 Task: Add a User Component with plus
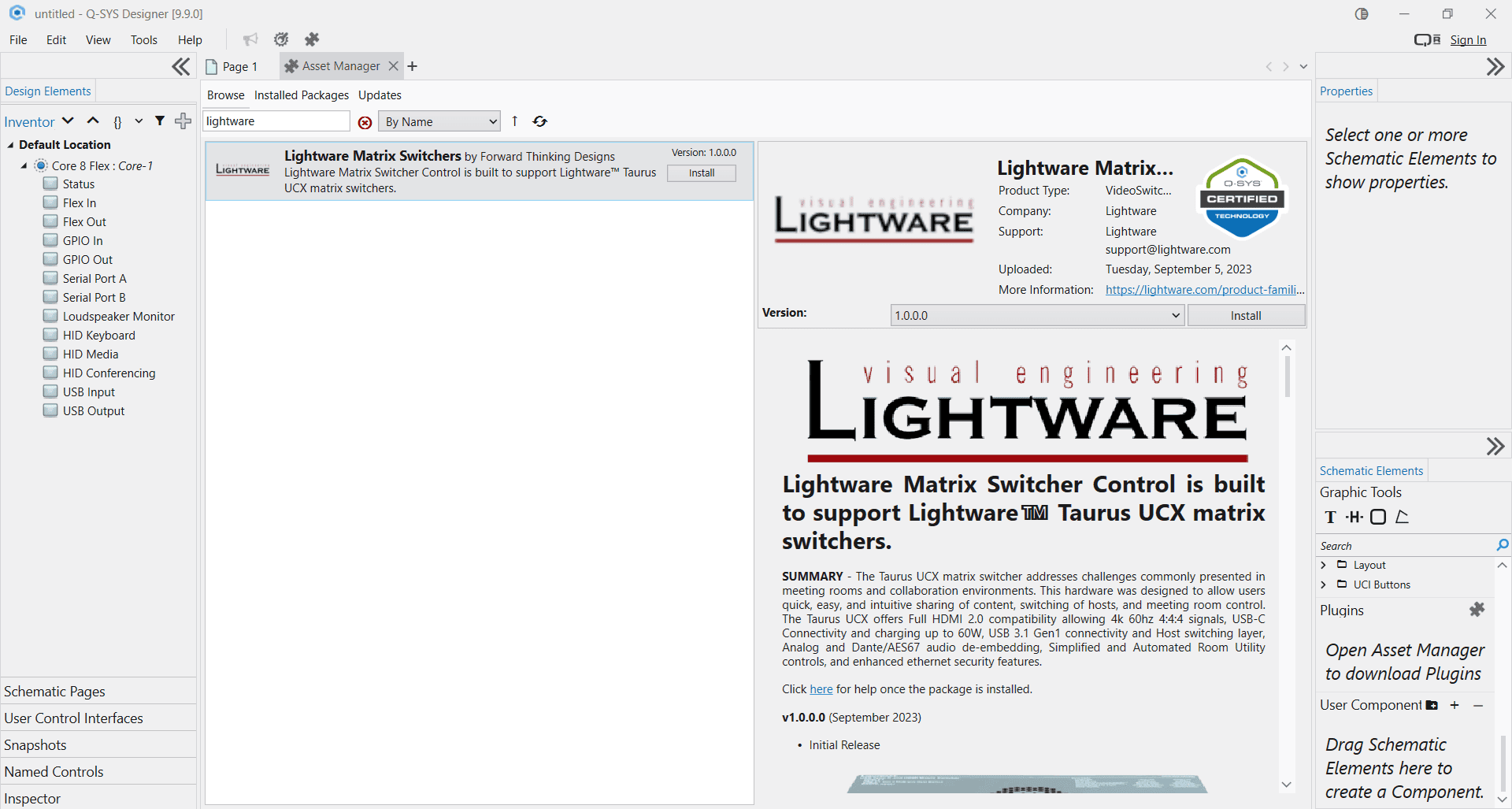1455,705
